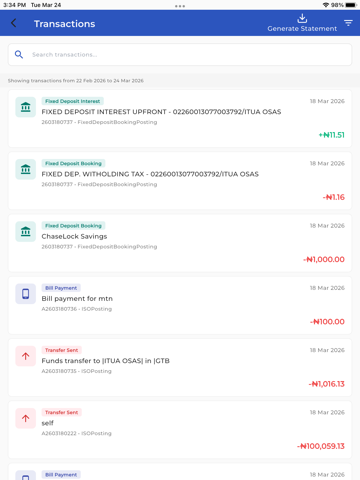Viewport: 360px width, 480px height.
Task: Tap the Transactions page title
Action: [x=65, y=24]
